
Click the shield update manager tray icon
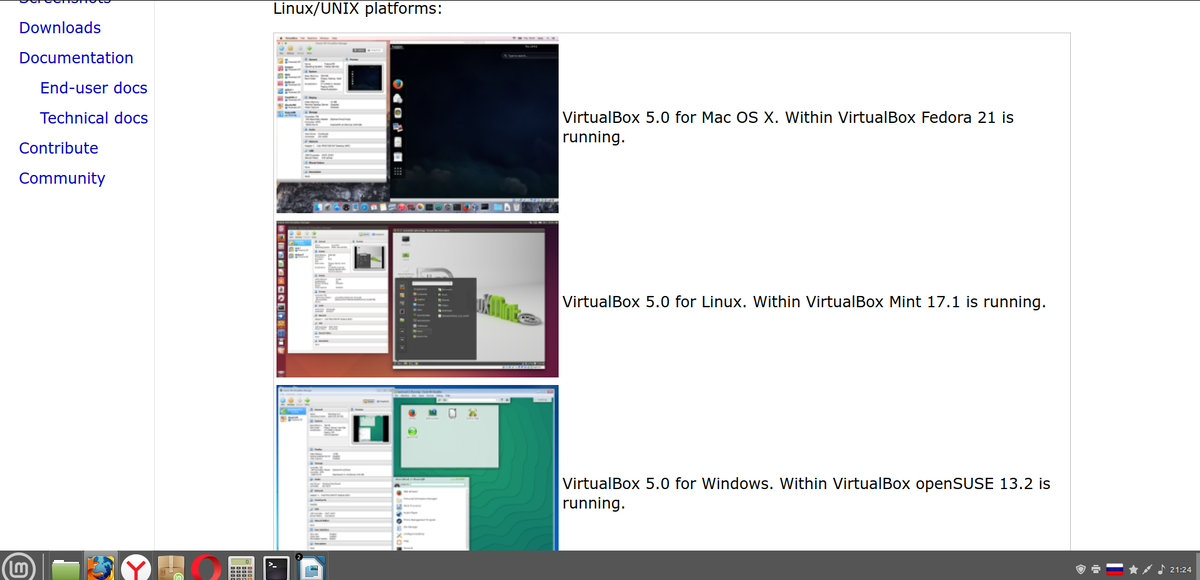(1081, 569)
